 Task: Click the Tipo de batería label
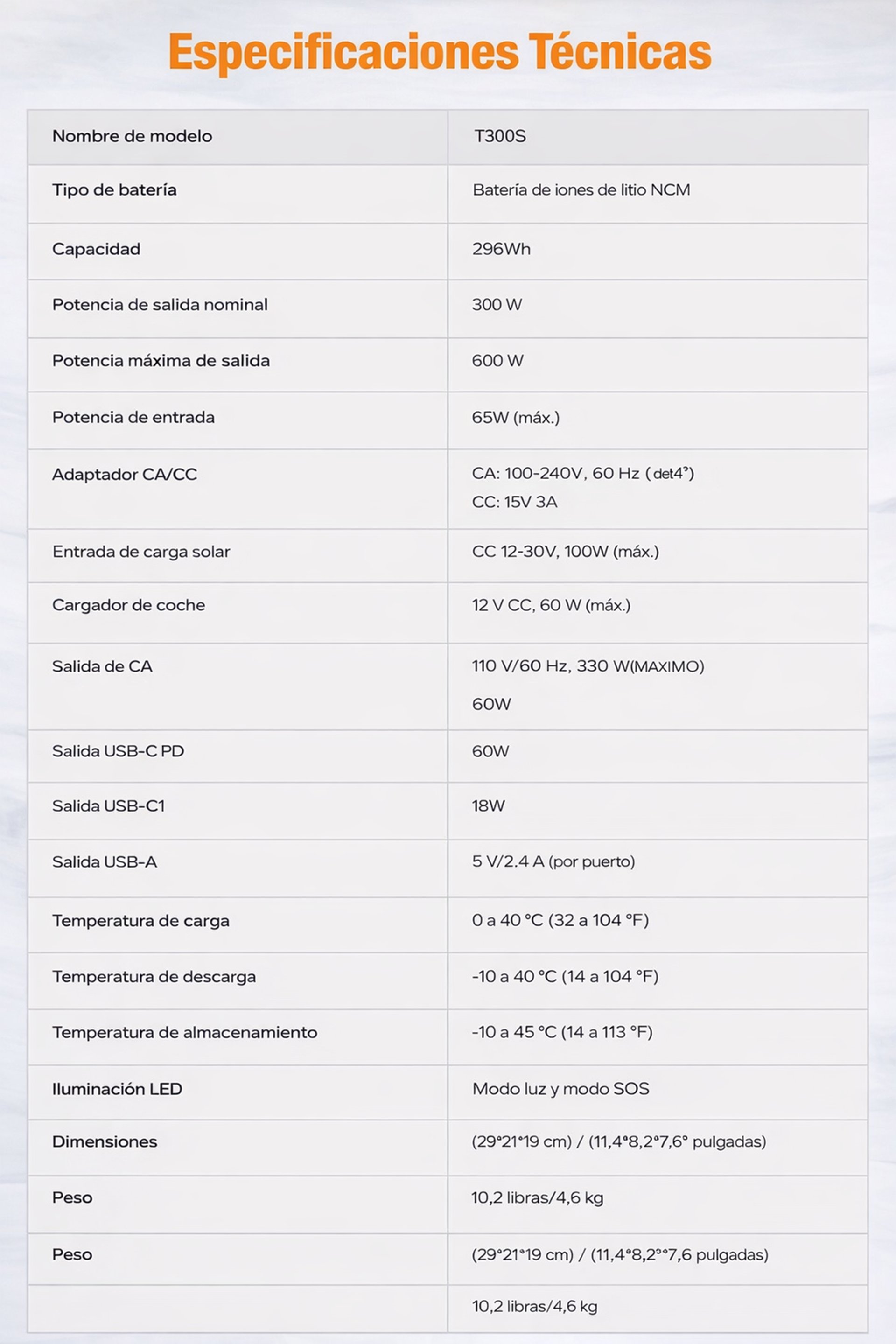point(114,190)
